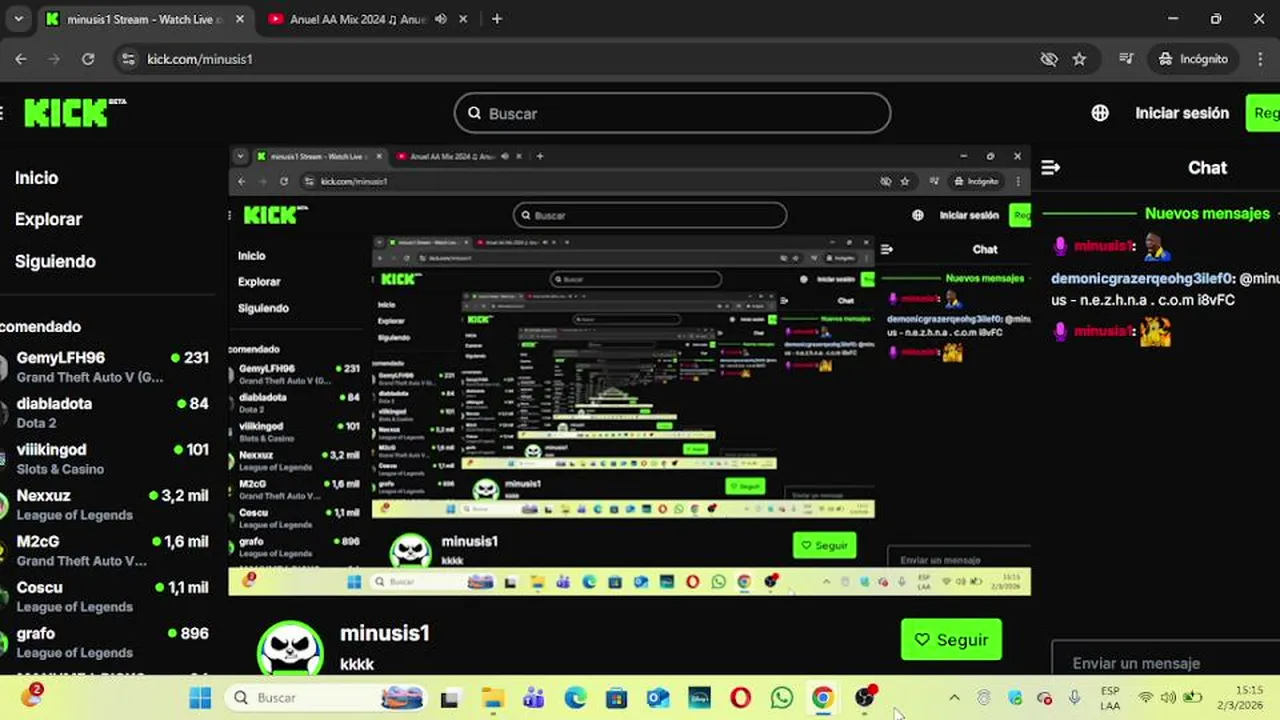The image size is (1280, 720).
Task: Click the microphone tray icon
Action: (x=1075, y=698)
